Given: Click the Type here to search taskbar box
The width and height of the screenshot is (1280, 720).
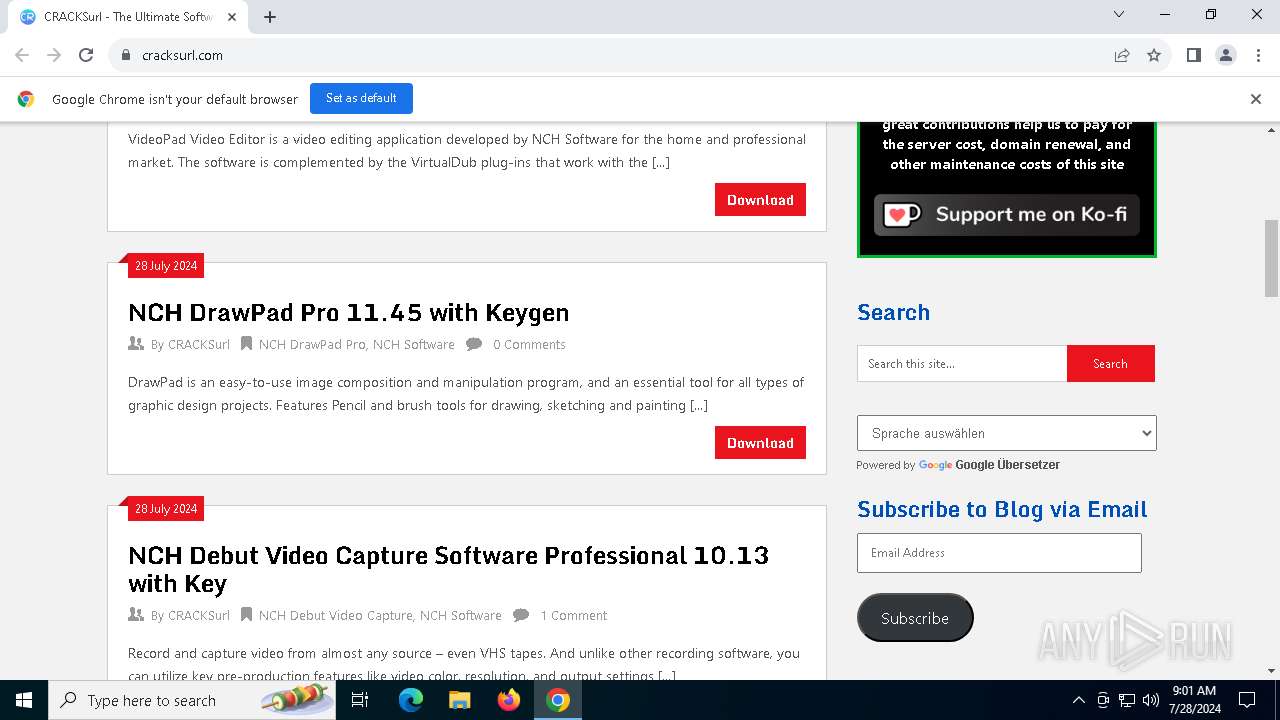Looking at the screenshot, I should (192, 700).
